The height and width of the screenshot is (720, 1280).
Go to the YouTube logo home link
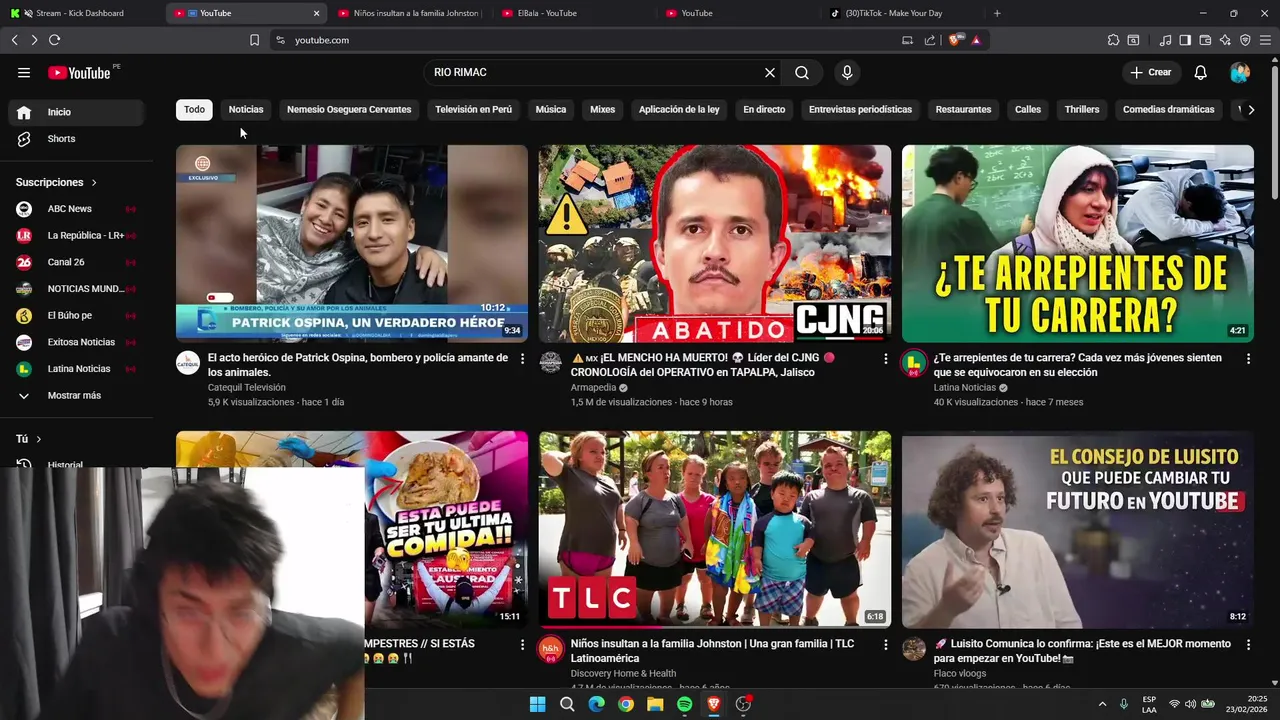pyautogui.click(x=79, y=72)
